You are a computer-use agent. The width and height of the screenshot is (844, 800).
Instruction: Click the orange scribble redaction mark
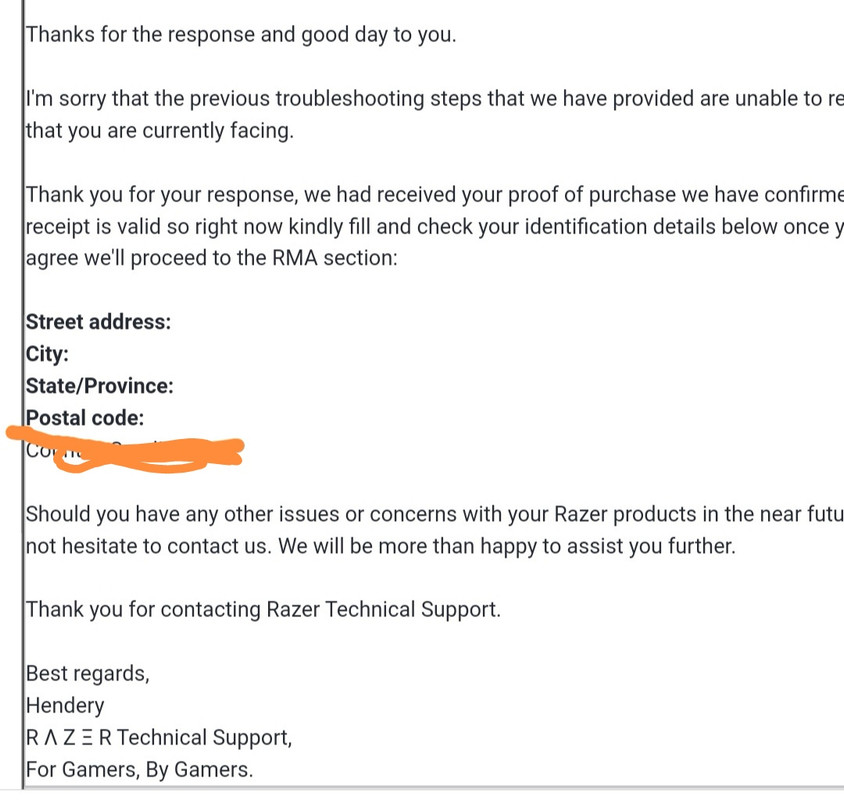tap(126, 450)
